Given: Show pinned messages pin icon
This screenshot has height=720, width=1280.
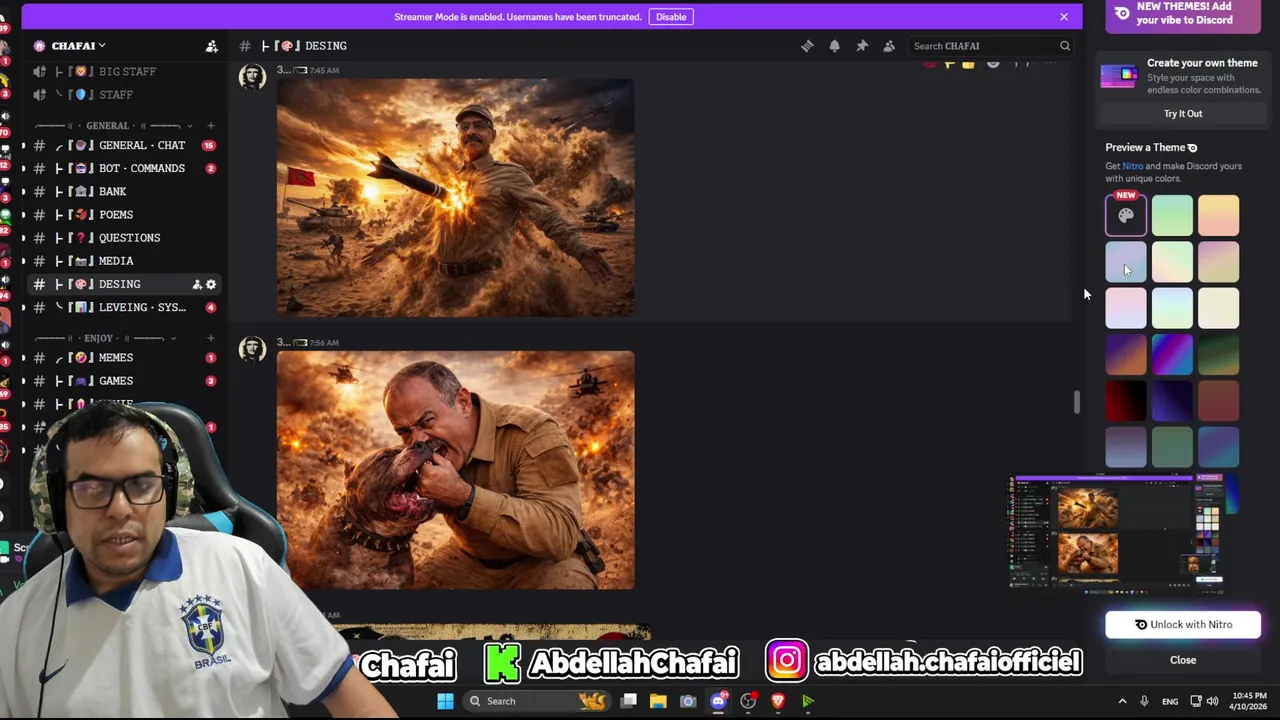Looking at the screenshot, I should pos(861,46).
